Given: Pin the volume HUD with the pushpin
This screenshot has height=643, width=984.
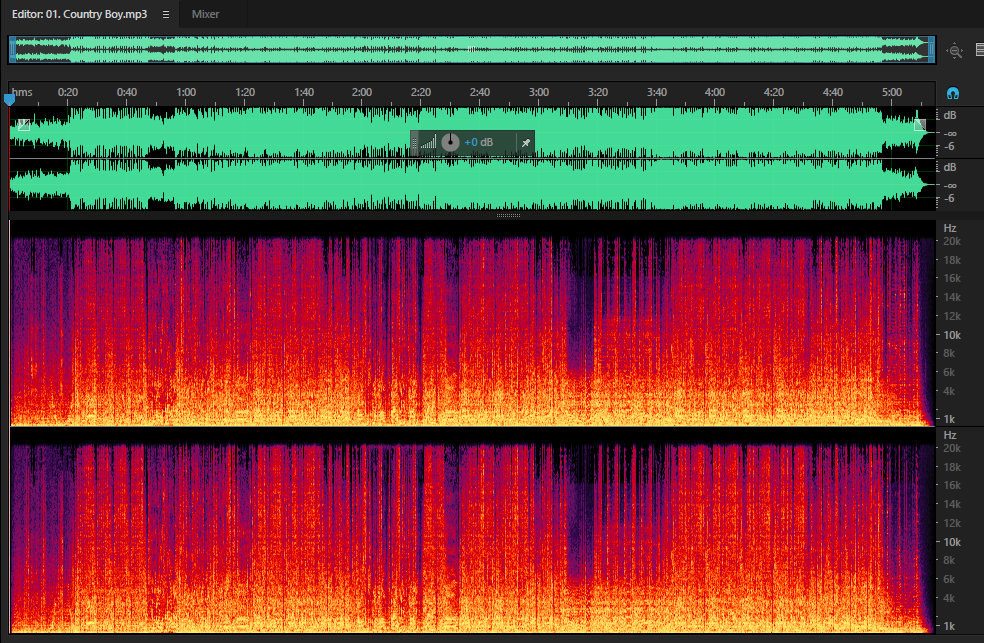Looking at the screenshot, I should click(x=526, y=143).
